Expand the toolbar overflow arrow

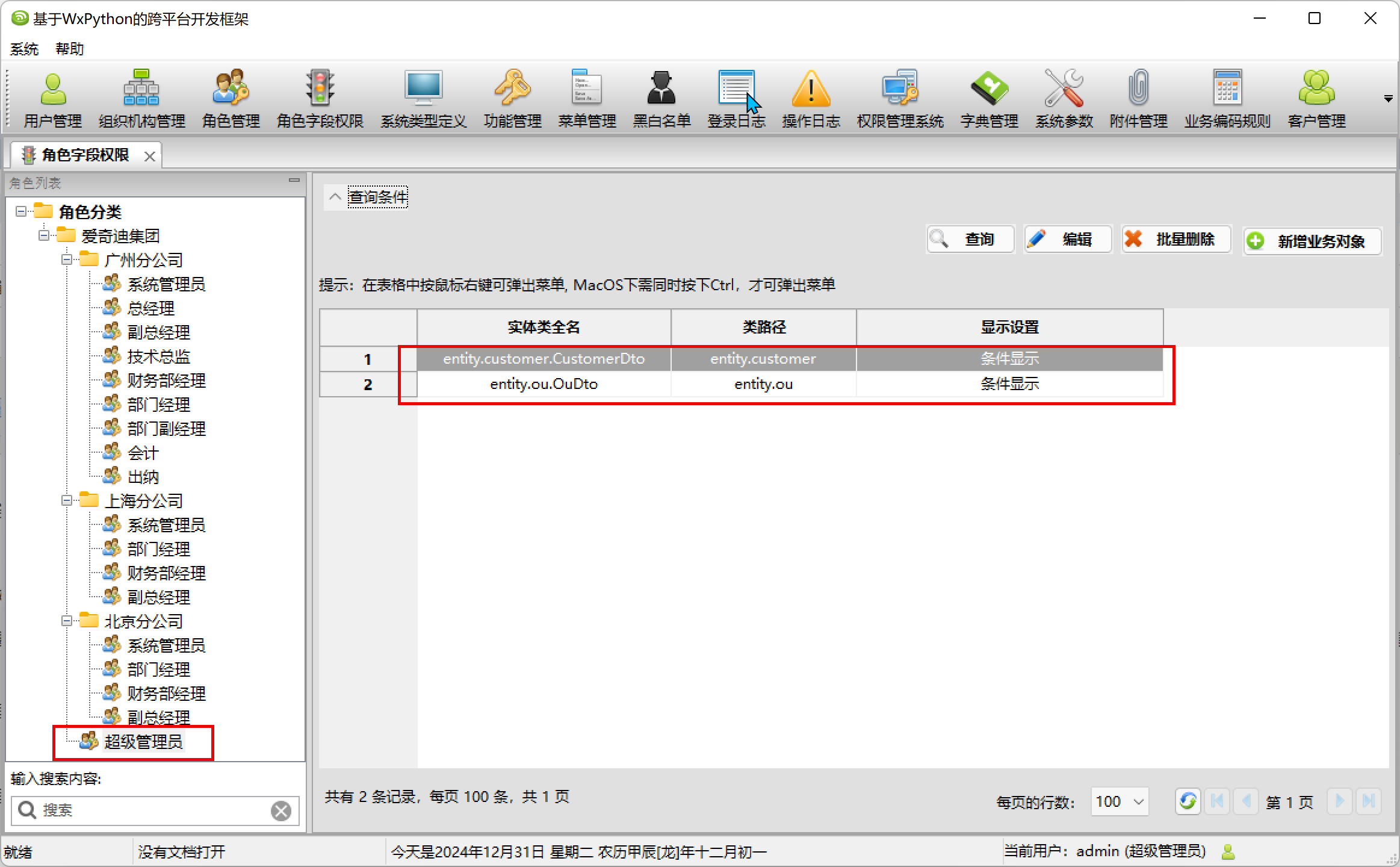[x=1388, y=99]
